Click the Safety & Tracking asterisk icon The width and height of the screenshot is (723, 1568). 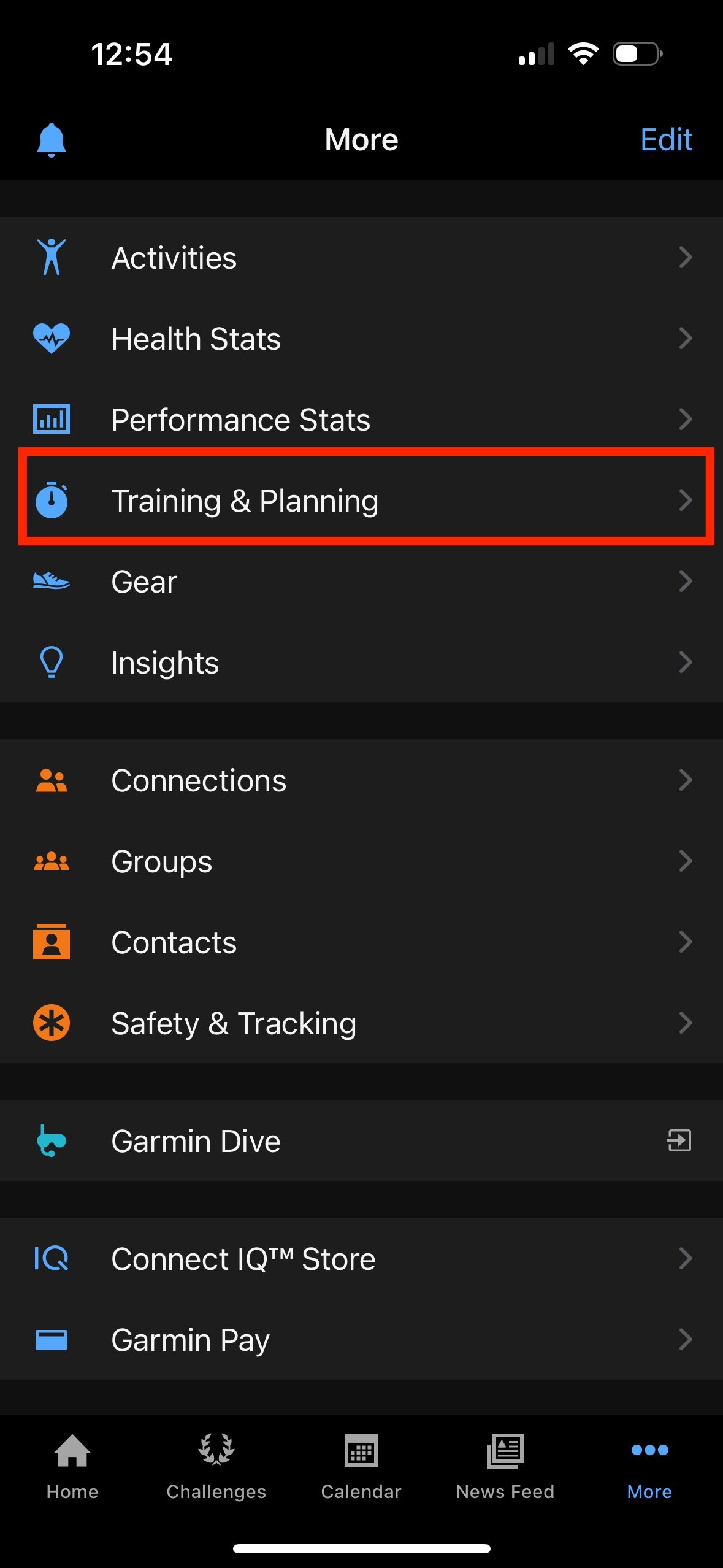[52, 1023]
